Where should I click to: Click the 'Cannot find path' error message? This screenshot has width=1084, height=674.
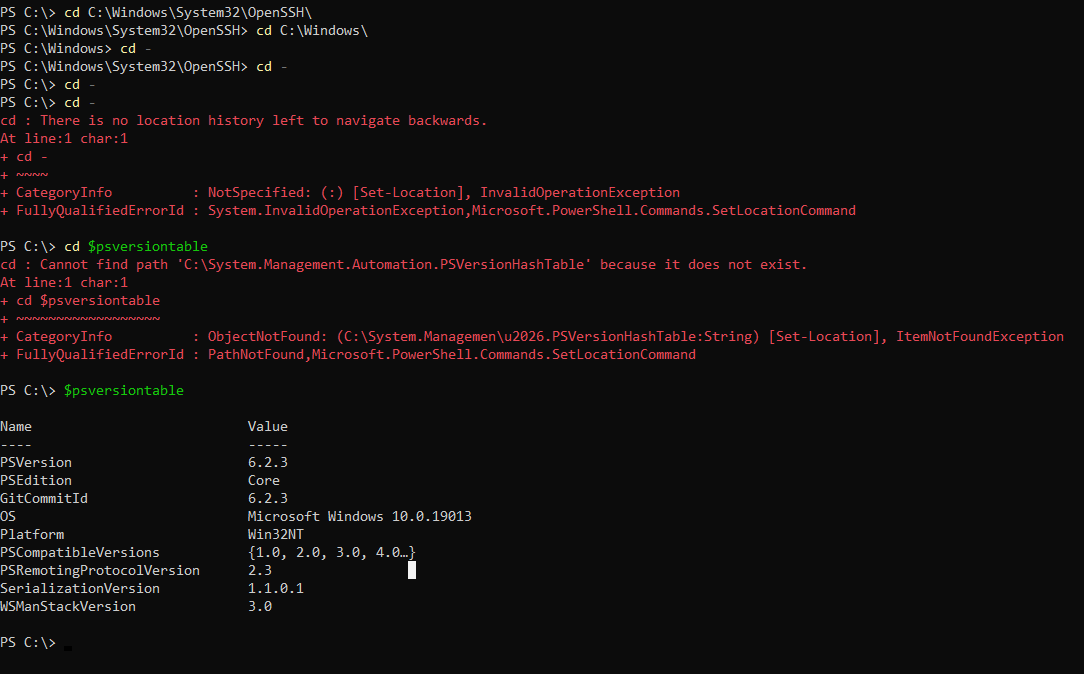click(x=404, y=264)
